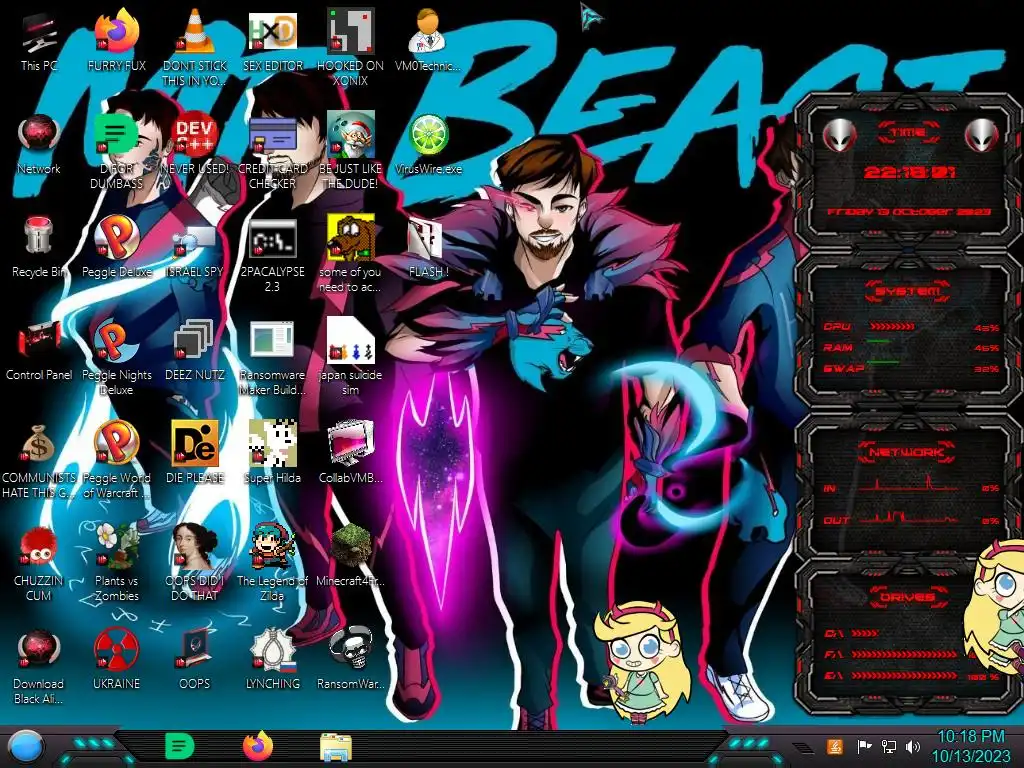This screenshot has height=768, width=1024.
Task: Click the CPU usage bar in System widget
Action: coord(892,327)
